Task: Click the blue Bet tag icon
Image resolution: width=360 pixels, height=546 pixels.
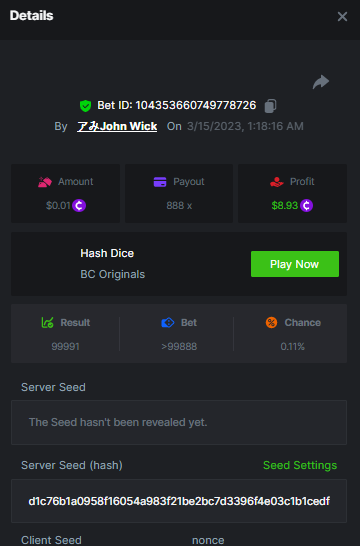Action: pos(168,322)
